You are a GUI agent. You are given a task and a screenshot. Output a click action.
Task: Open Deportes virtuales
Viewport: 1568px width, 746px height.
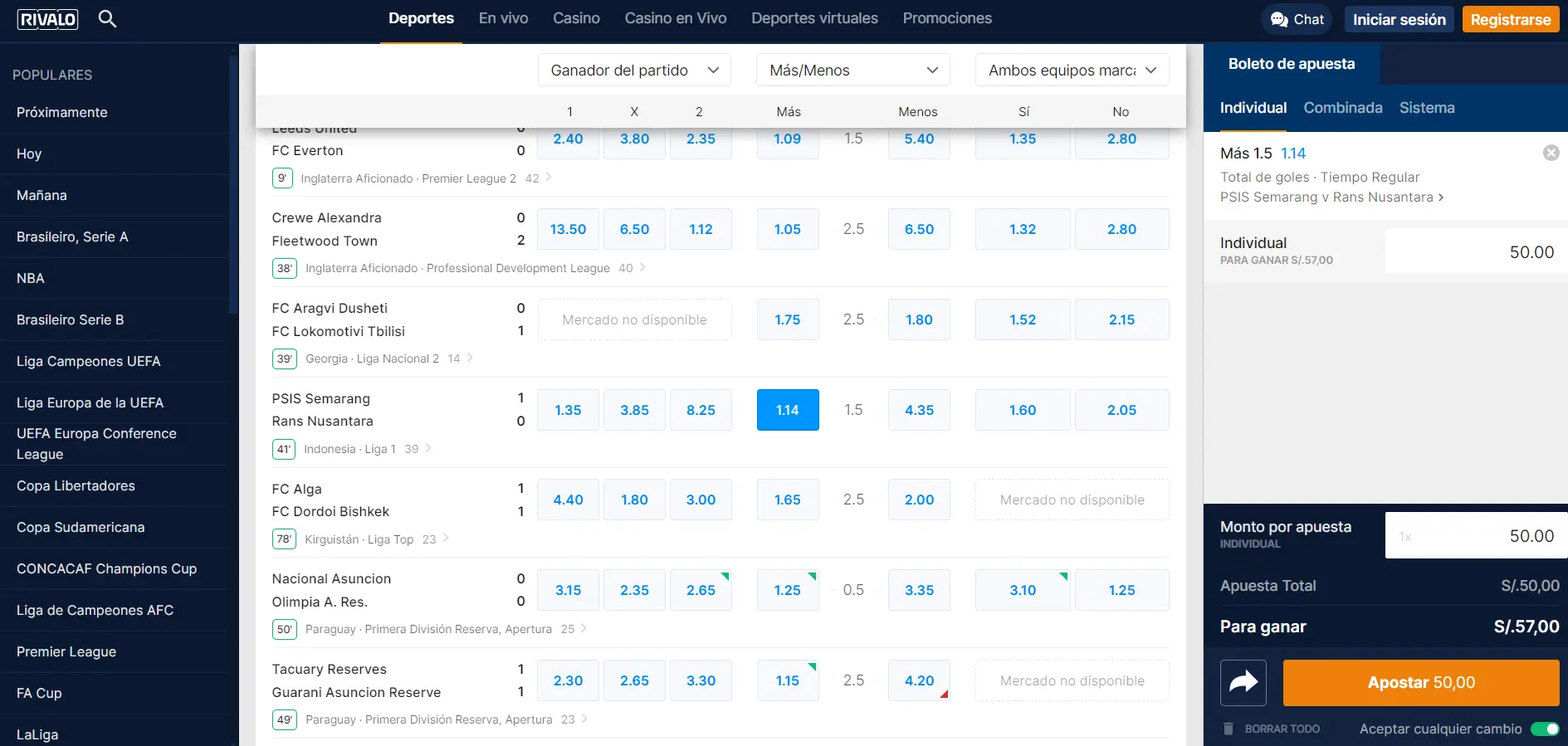point(814,18)
